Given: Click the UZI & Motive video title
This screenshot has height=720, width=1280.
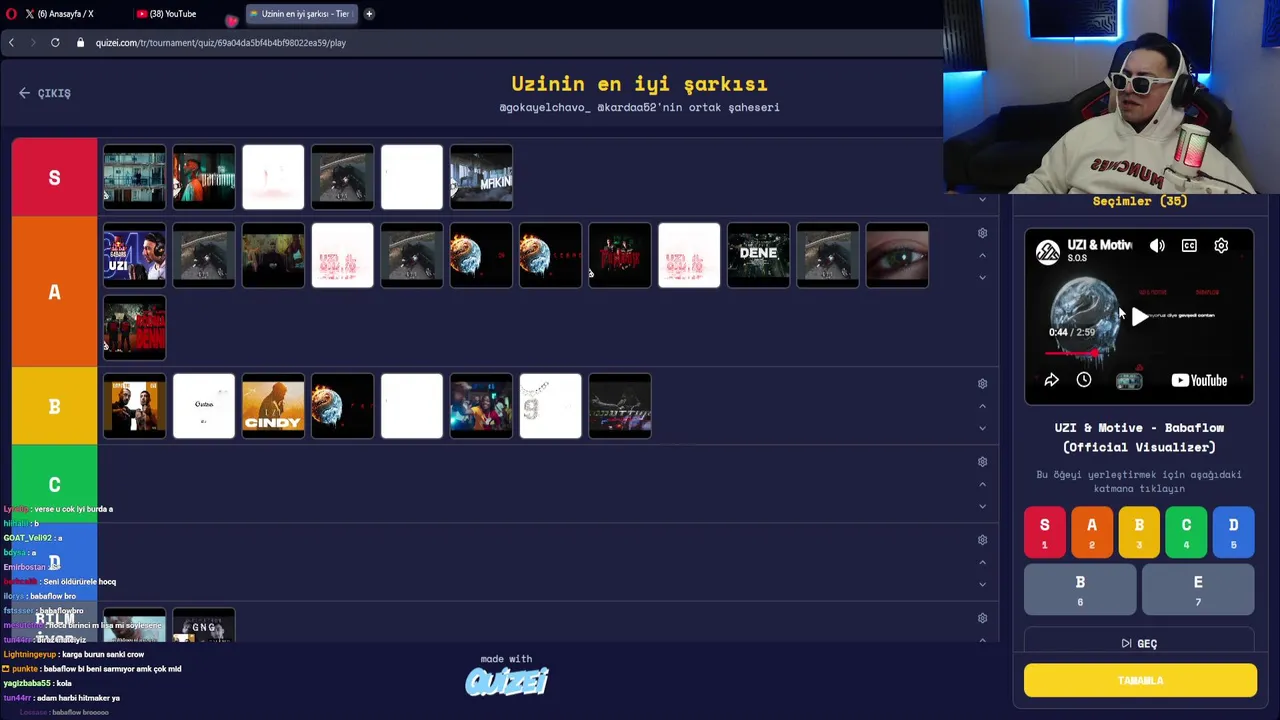Looking at the screenshot, I should tap(1139, 437).
